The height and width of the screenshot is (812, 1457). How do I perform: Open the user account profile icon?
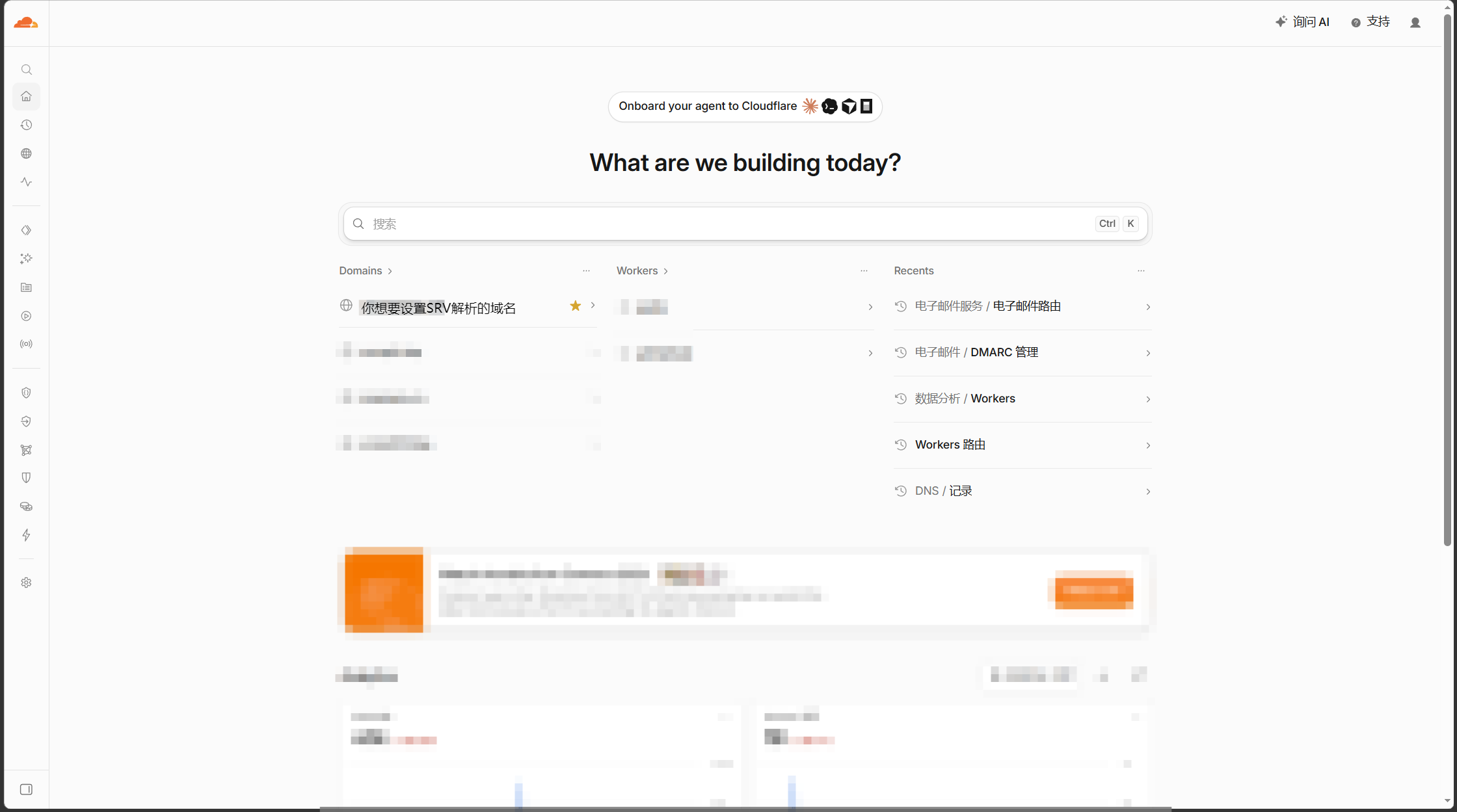pyautogui.click(x=1415, y=23)
